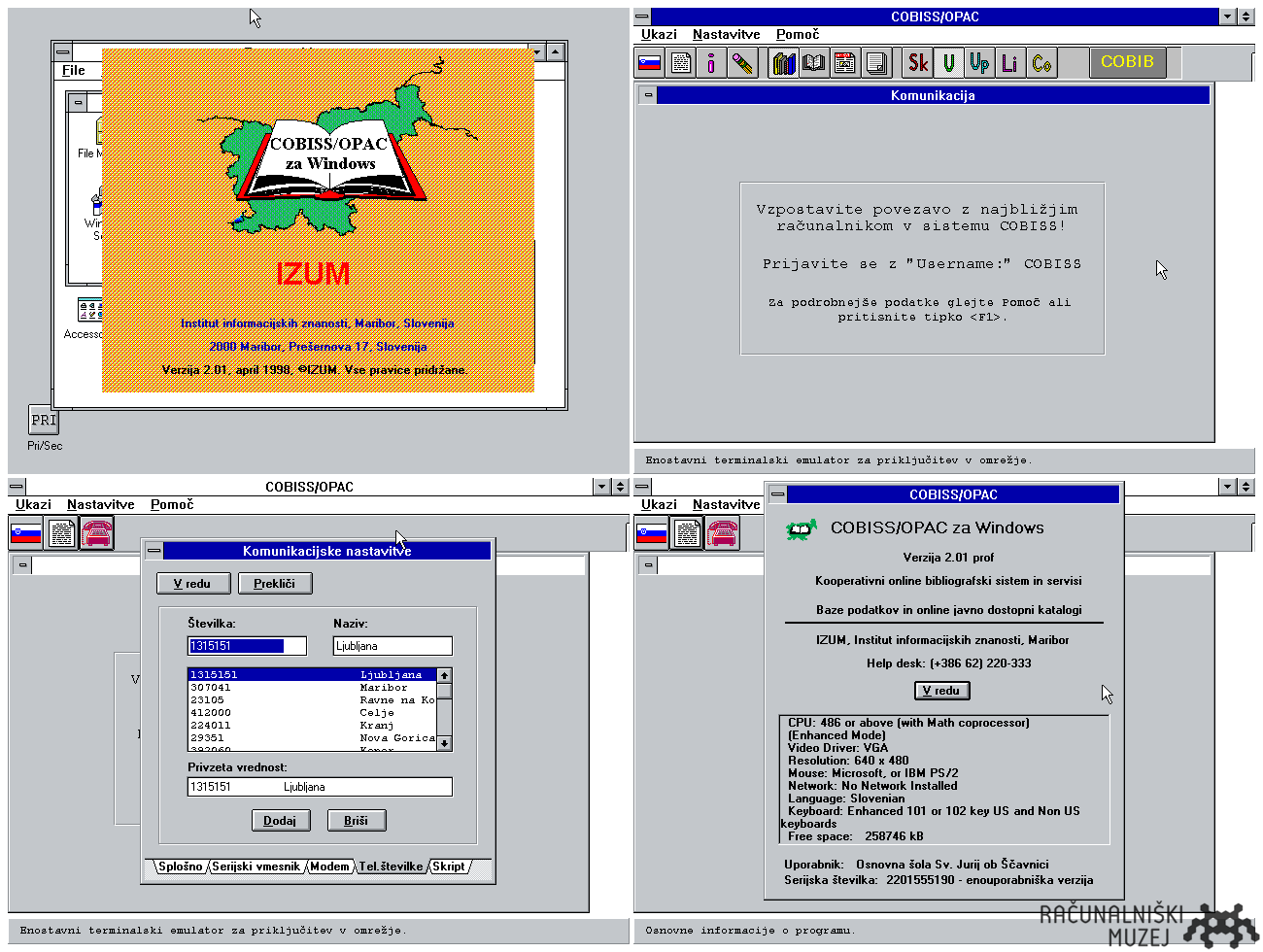Open the Komunikacija window control-menu box
Image resolution: width=1263 pixels, height=952 pixels.
648,95
